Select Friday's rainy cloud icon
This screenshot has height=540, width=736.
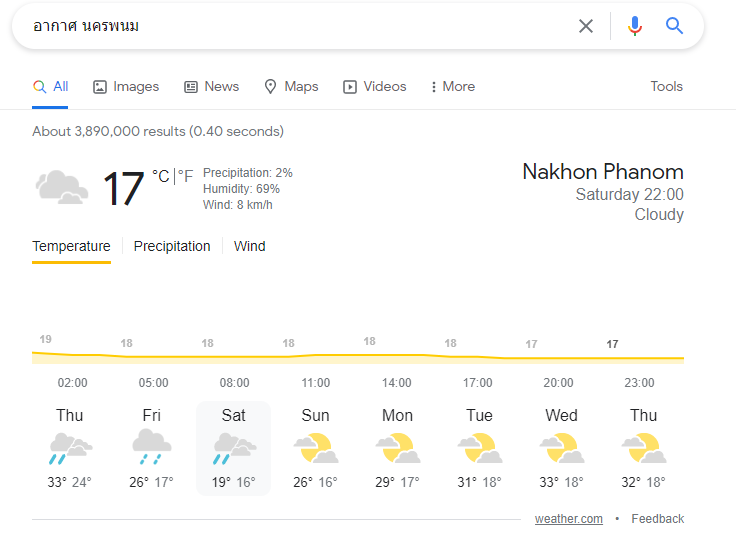click(x=151, y=448)
